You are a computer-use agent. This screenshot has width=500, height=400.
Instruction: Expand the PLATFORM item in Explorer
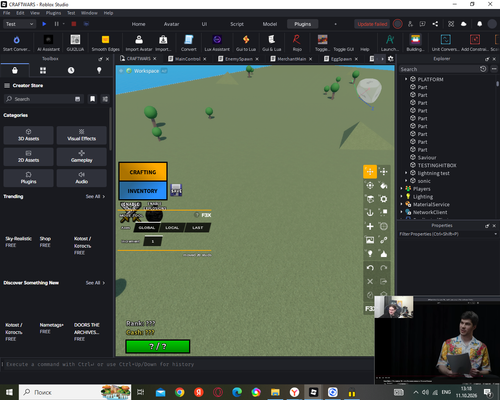coord(406,79)
